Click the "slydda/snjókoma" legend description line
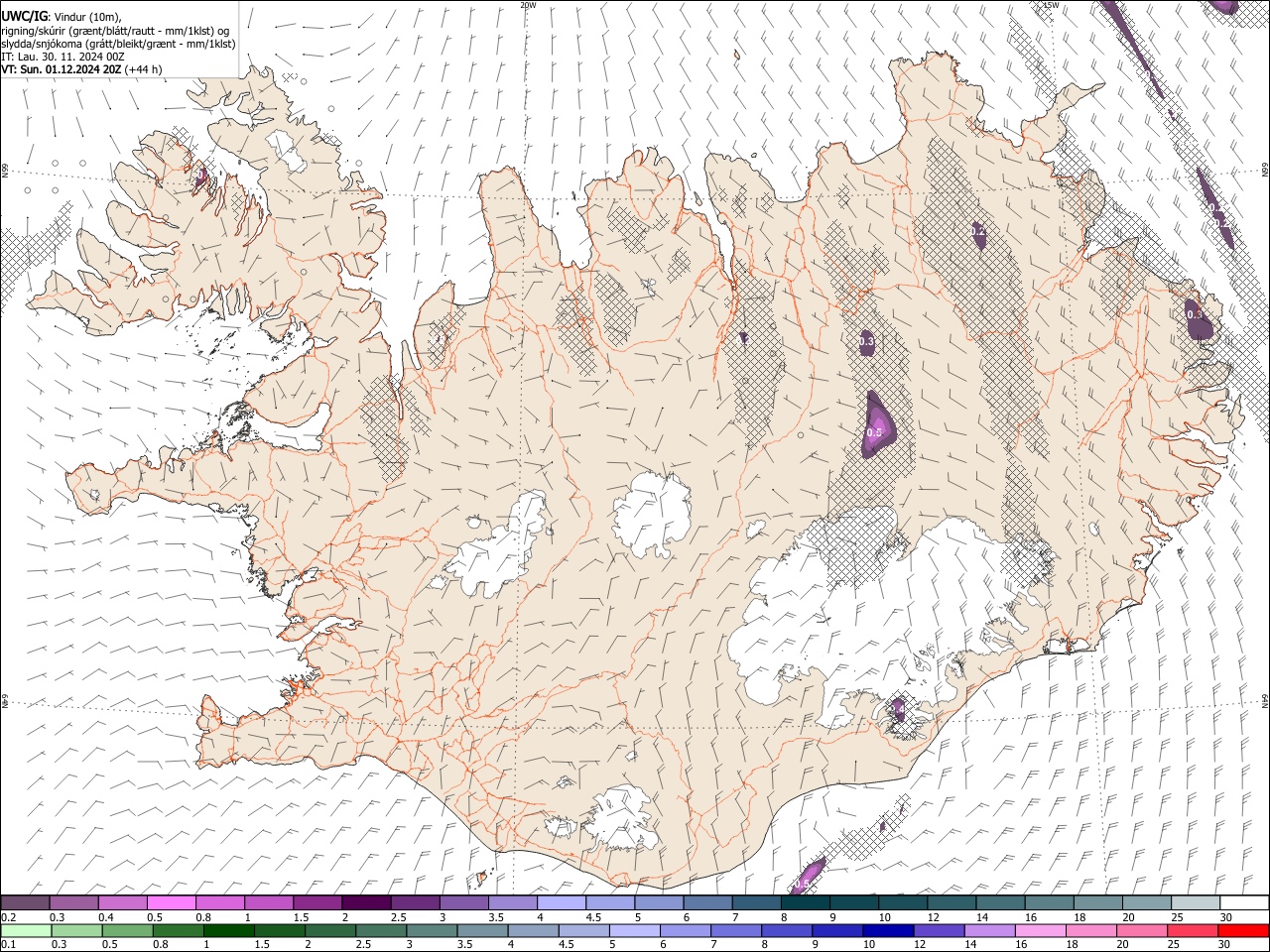Image resolution: width=1270 pixels, height=952 pixels. (x=118, y=44)
